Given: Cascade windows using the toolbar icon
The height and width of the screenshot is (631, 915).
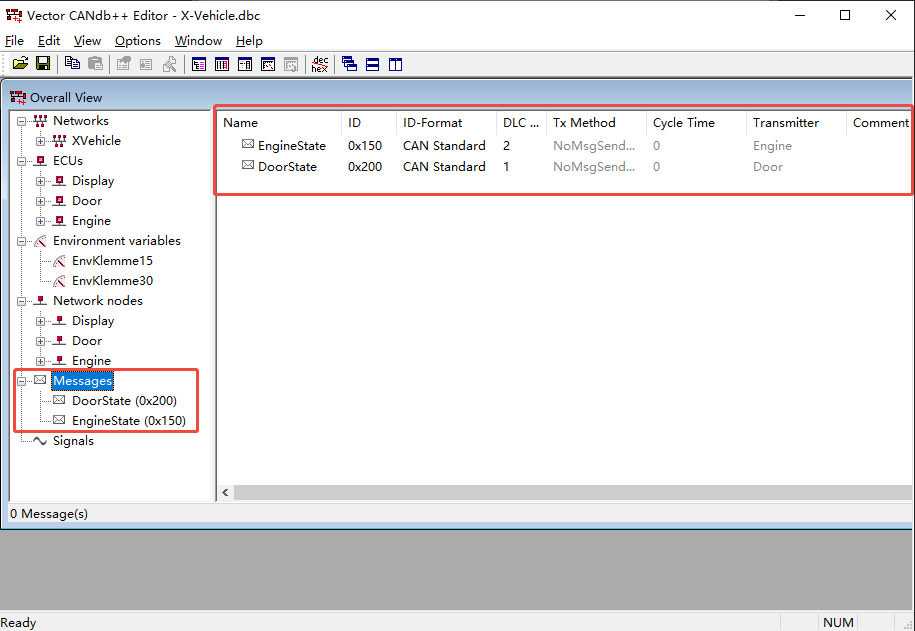Looking at the screenshot, I should tap(350, 64).
